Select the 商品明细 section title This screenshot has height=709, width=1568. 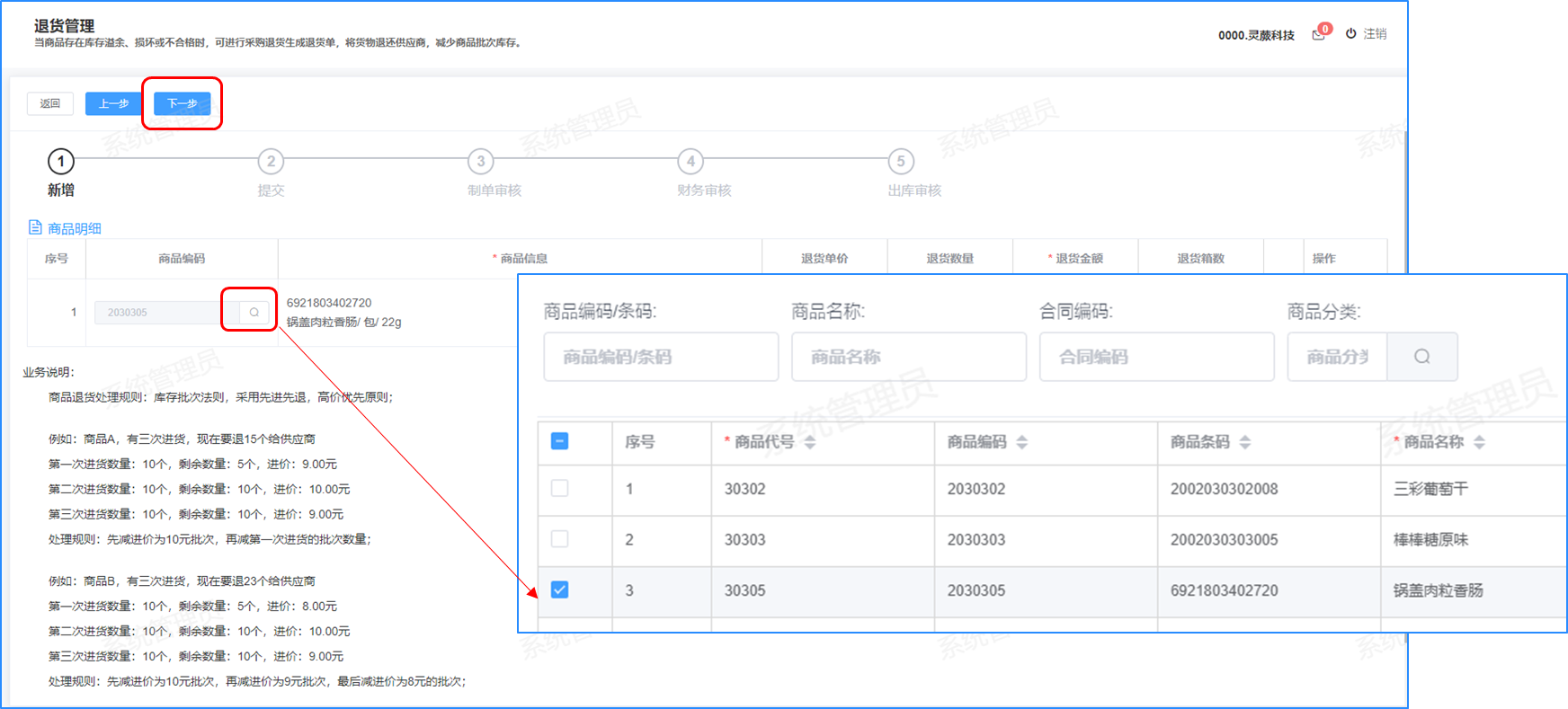point(75,228)
